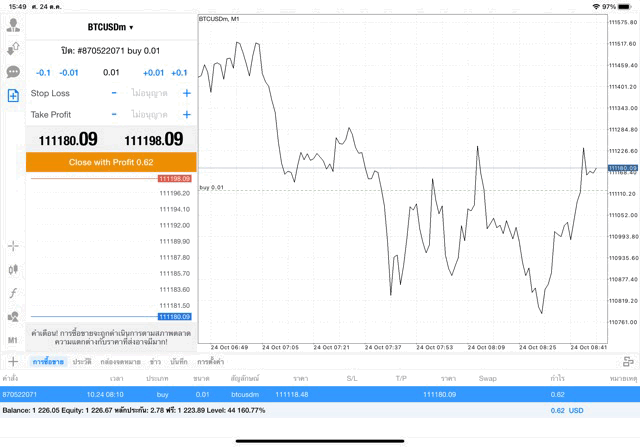The image size is (640, 447).
Task: Expand the BTCUSDm symbol dropdown
Action: point(110,27)
